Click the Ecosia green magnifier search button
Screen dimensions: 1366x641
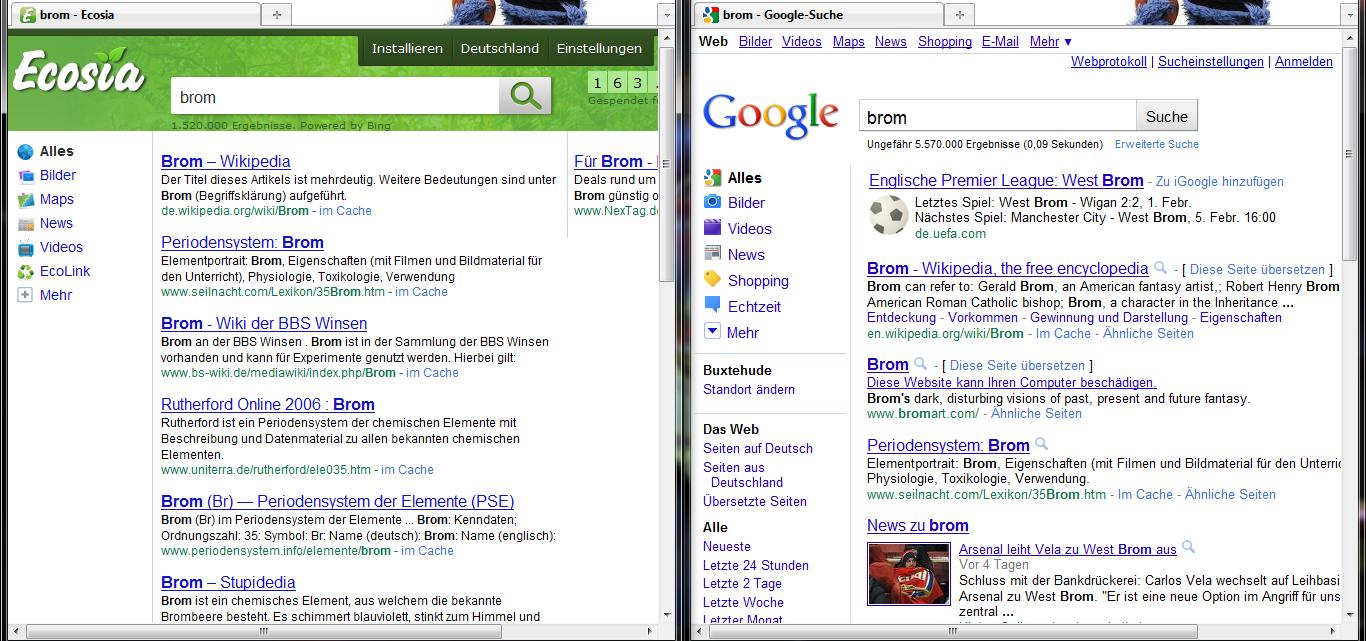click(x=525, y=96)
